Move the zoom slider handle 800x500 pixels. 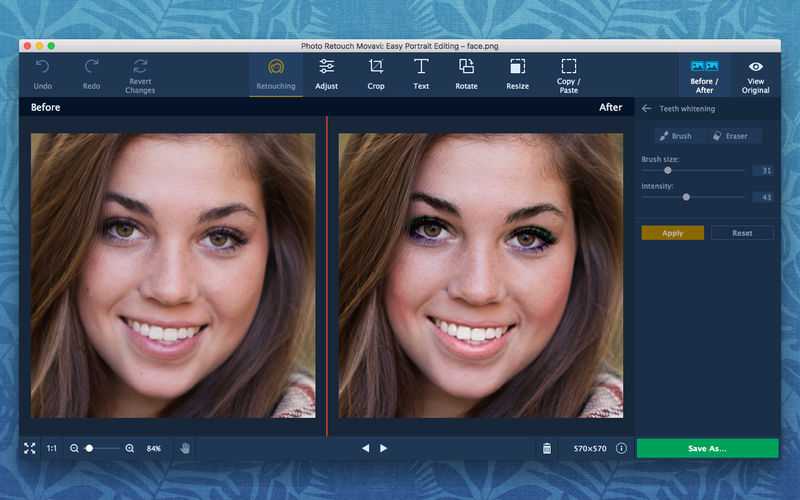coord(89,448)
